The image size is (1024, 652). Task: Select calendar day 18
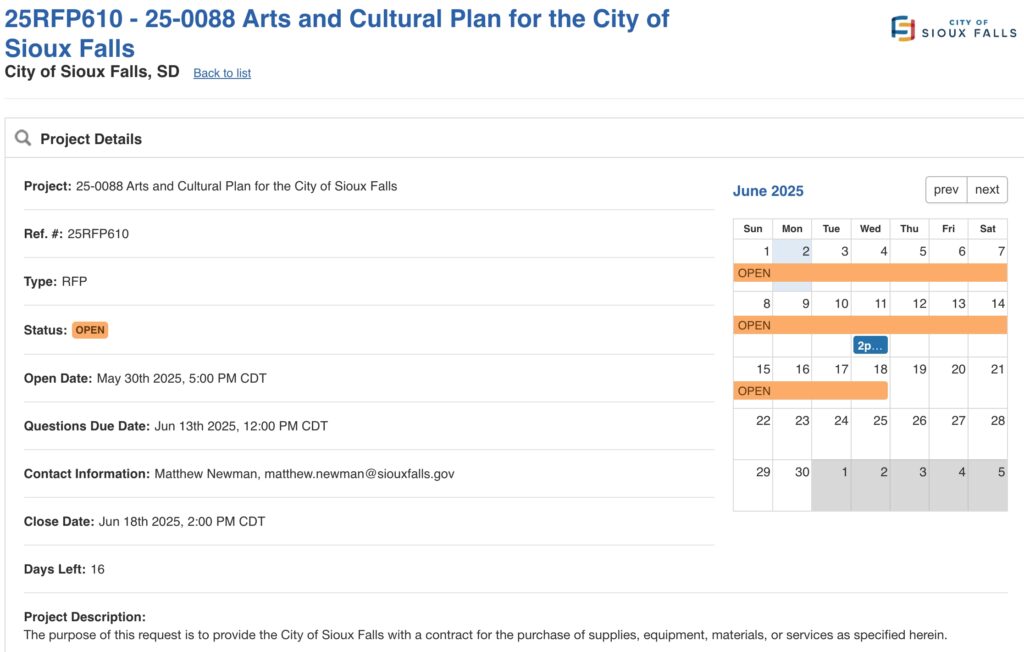(x=880, y=369)
